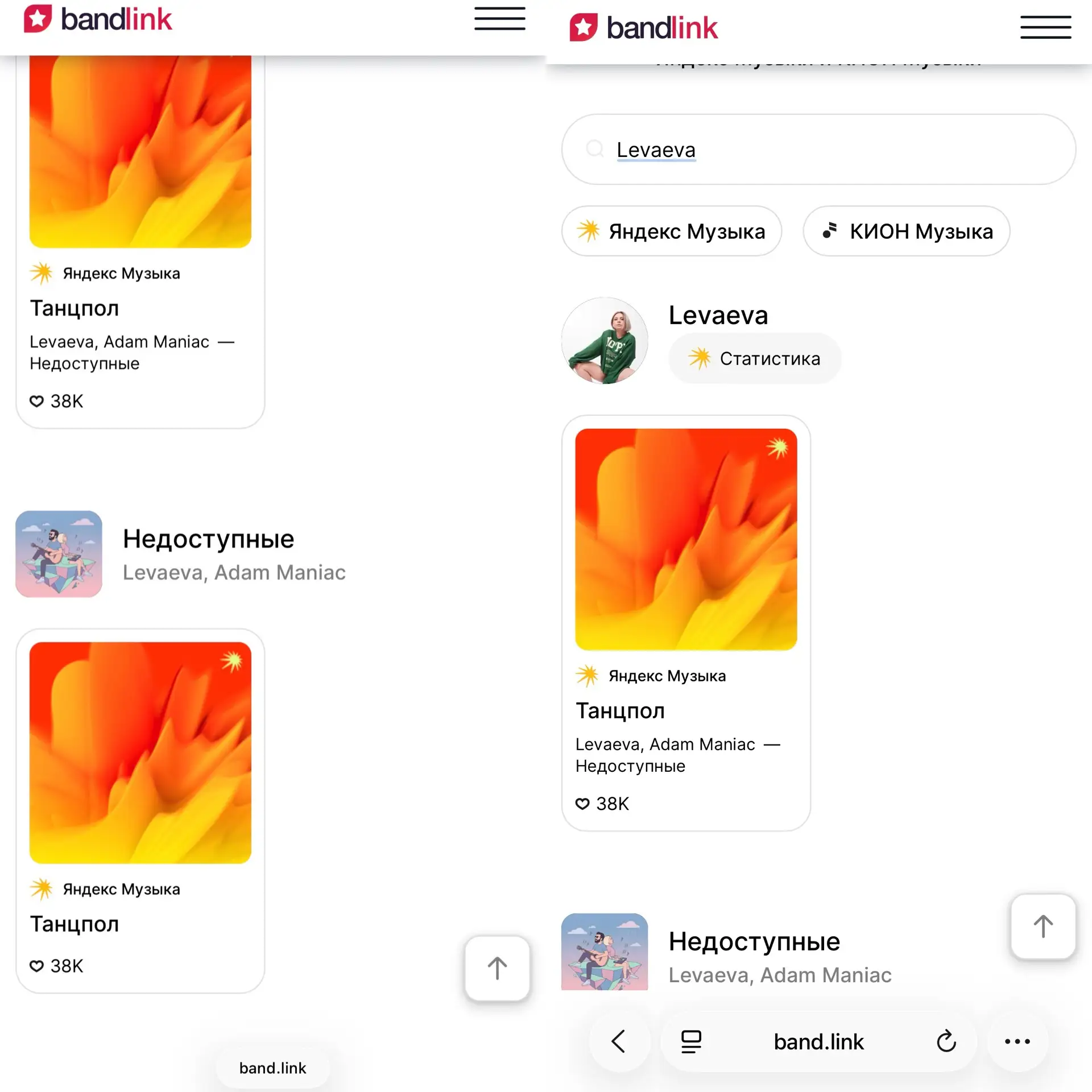Select the Яндекс Музыка filter chip
1092x1092 pixels.
click(x=671, y=231)
